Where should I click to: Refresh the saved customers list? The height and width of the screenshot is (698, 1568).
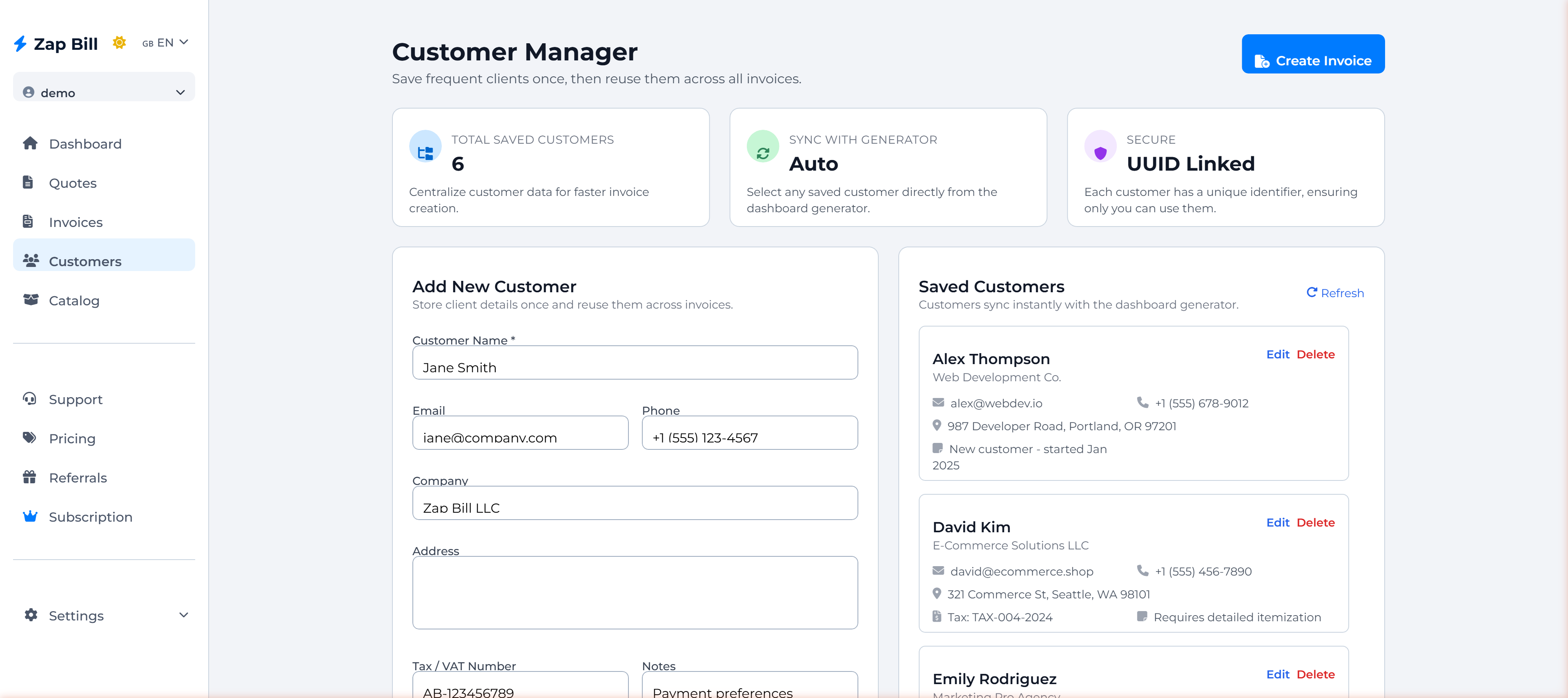click(x=1335, y=293)
